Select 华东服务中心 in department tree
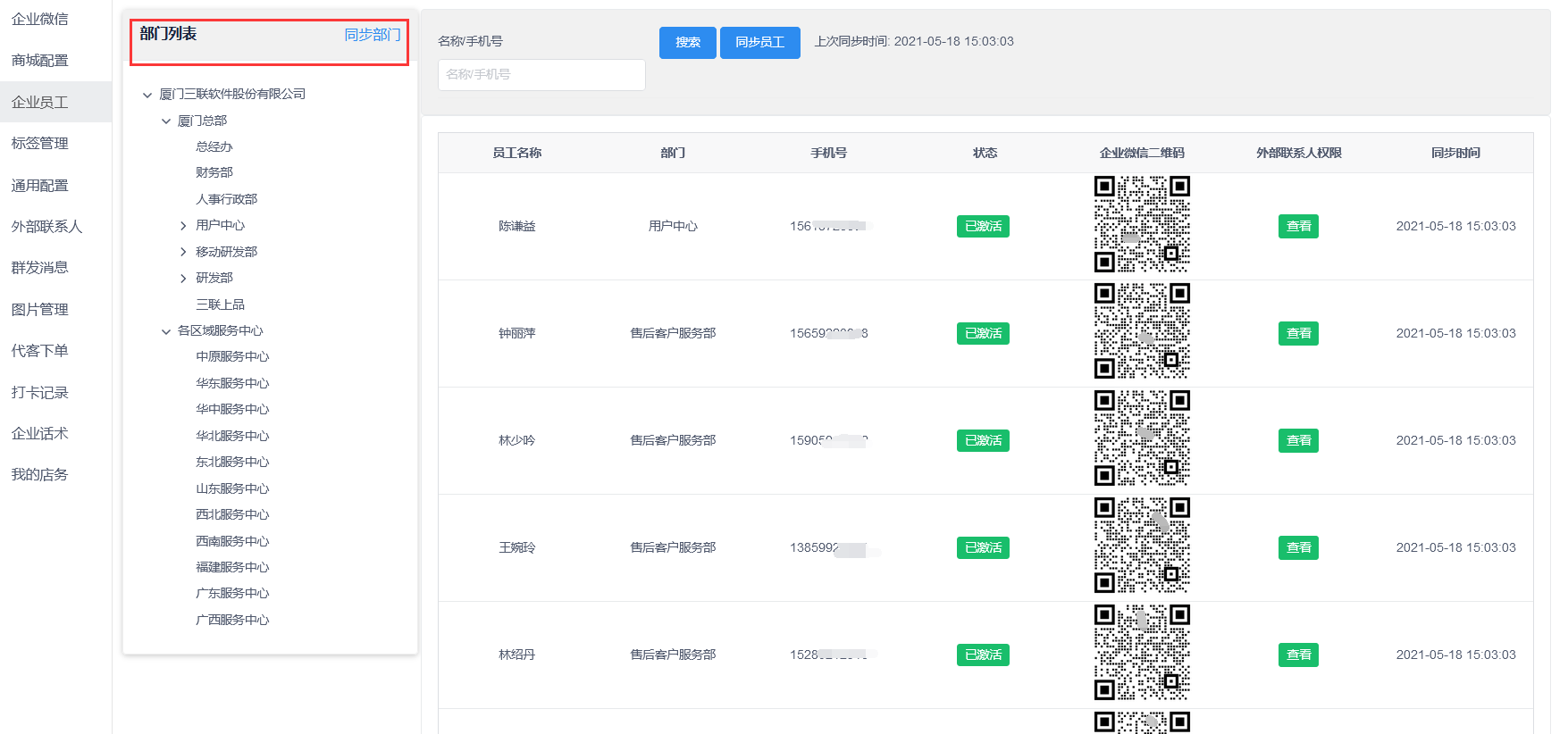Screen dimensions: 1568x734 pyautogui.click(x=232, y=383)
